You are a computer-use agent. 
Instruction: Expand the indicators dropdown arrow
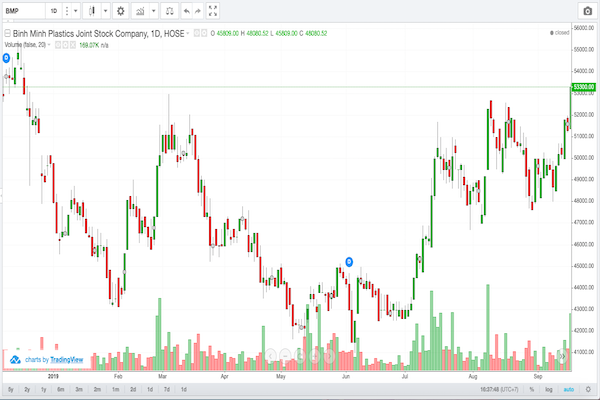tap(154, 11)
